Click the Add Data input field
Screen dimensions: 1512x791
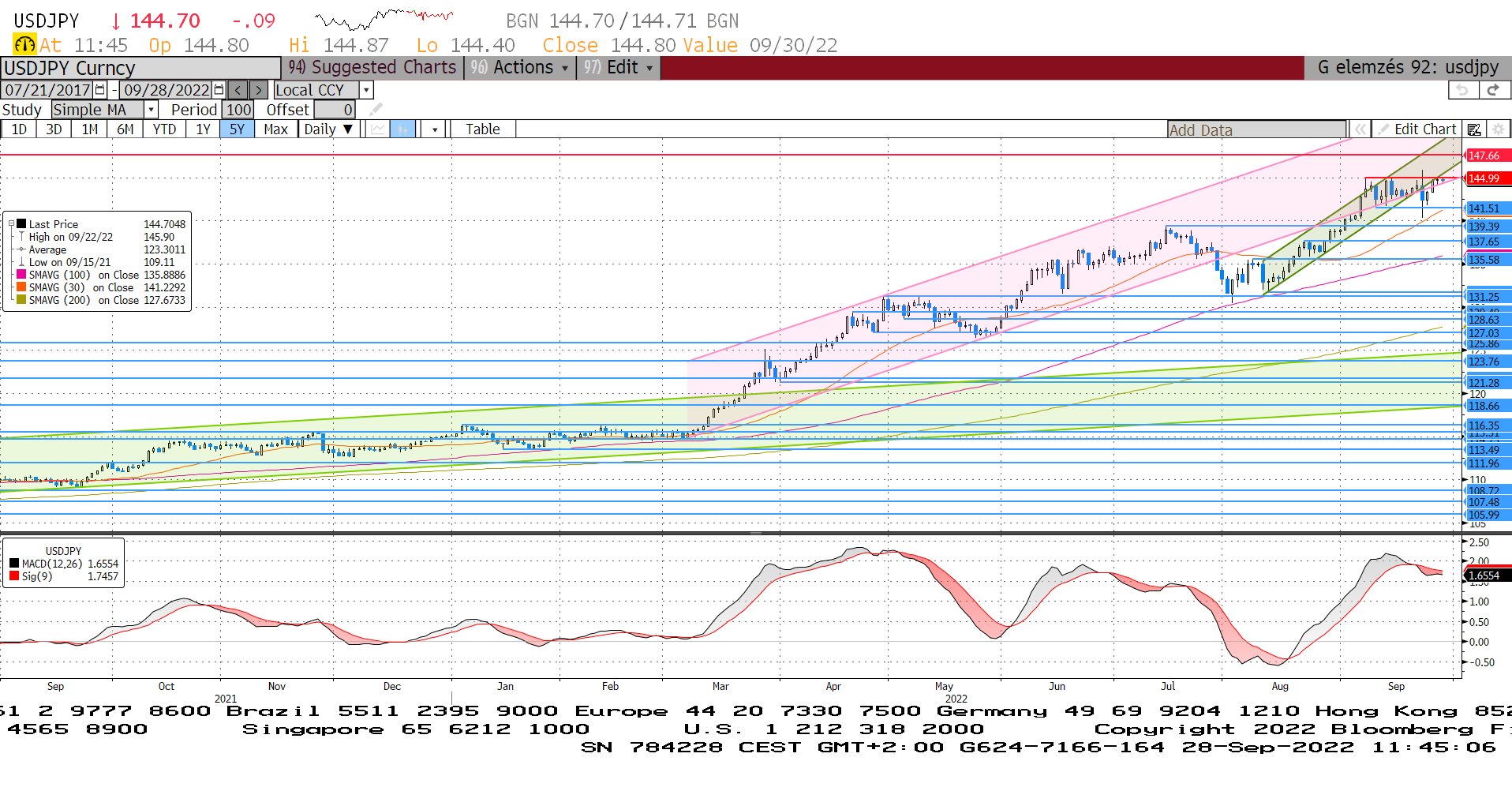pyautogui.click(x=1256, y=130)
